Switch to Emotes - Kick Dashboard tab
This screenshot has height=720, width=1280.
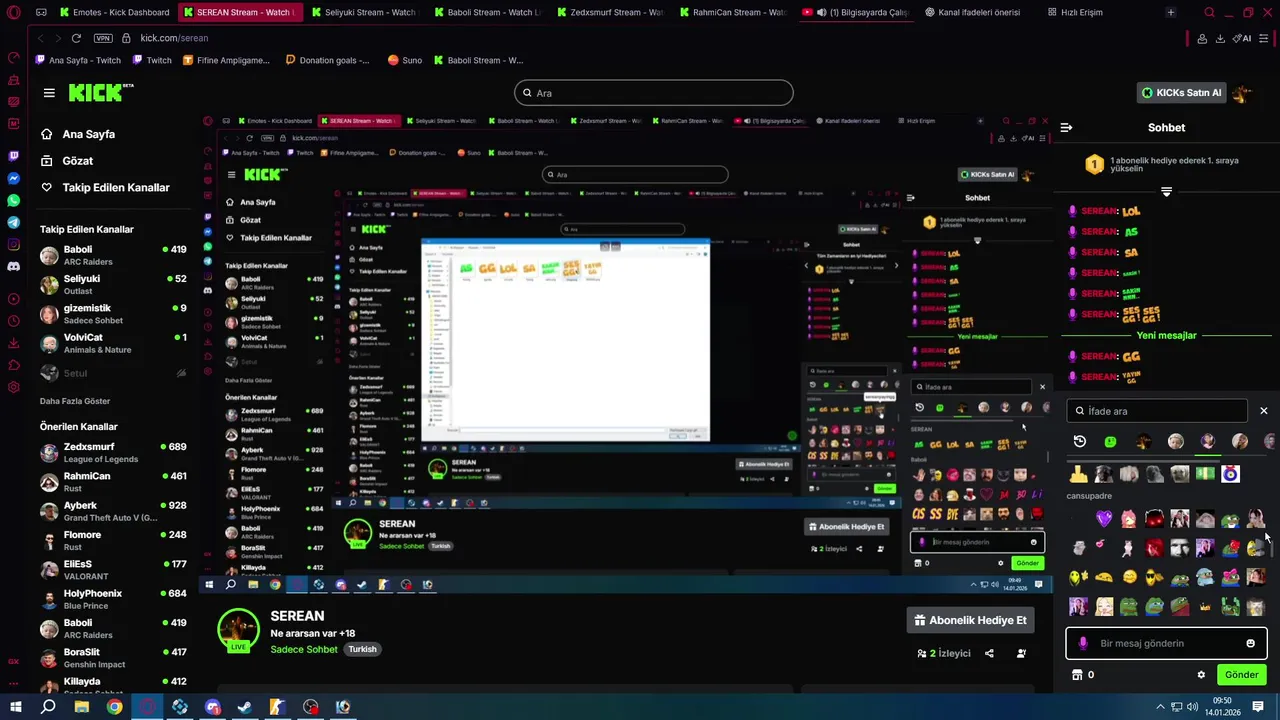(114, 12)
